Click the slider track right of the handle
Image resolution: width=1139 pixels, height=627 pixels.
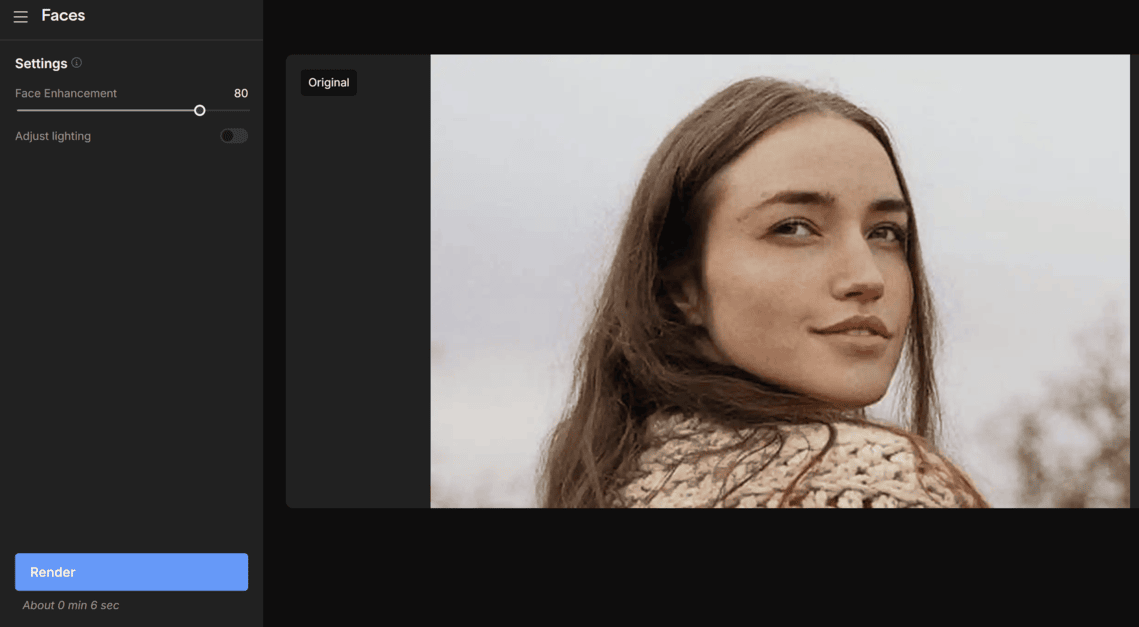point(228,110)
